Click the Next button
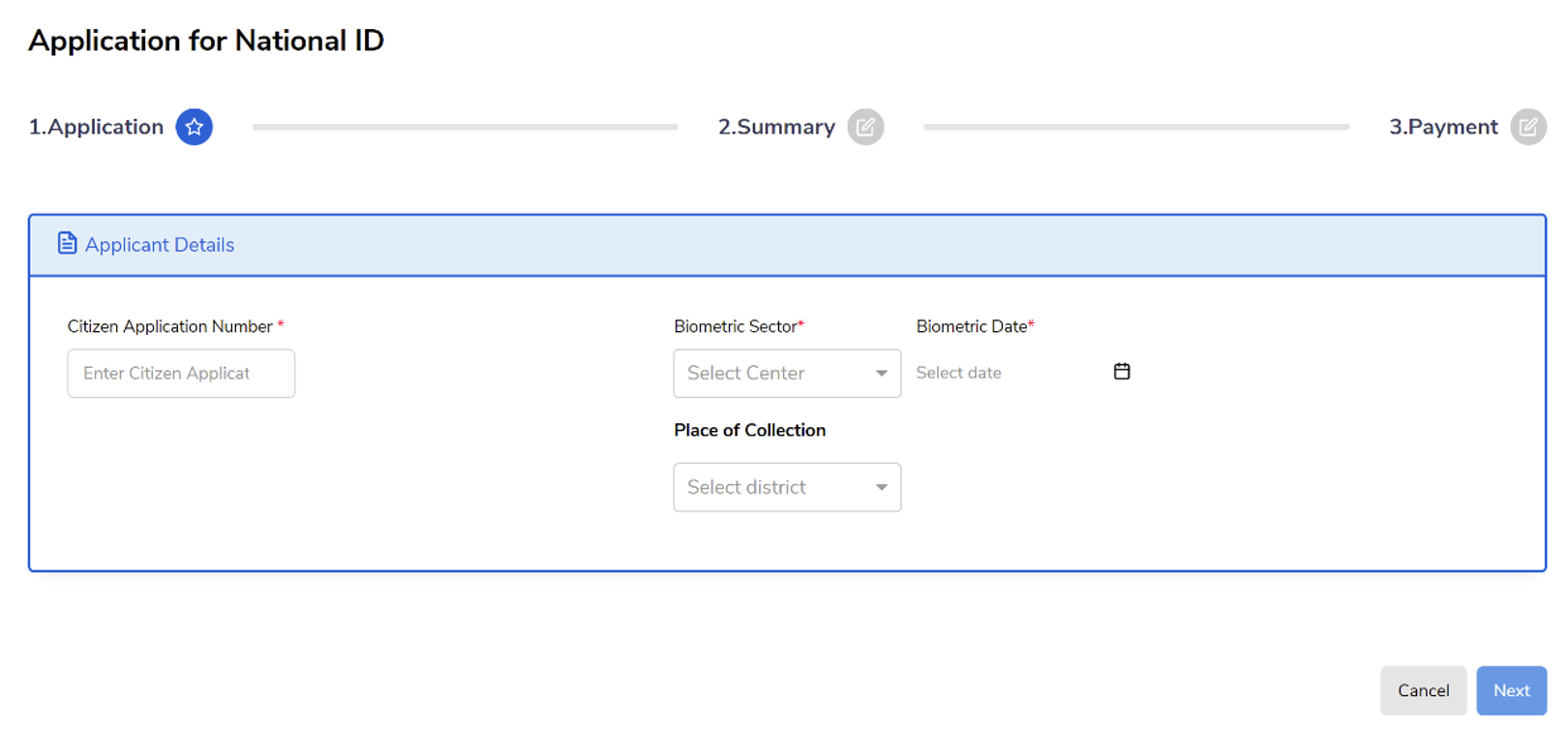Viewport: 1568px width, 731px height. coord(1511,690)
